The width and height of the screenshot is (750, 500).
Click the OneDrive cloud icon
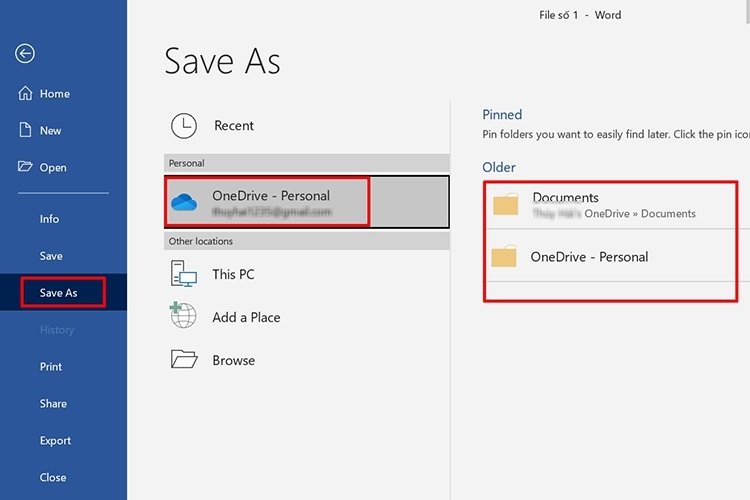(184, 202)
